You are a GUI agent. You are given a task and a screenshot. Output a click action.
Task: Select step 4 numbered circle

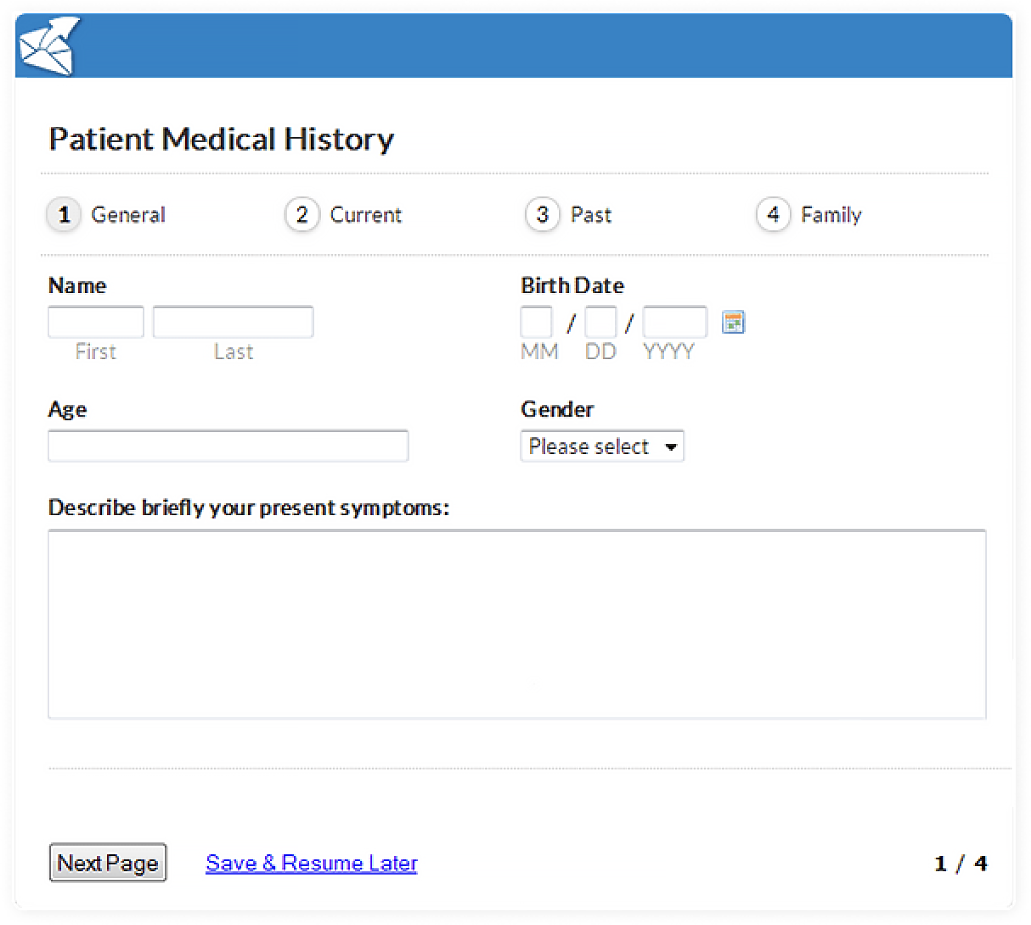773,214
